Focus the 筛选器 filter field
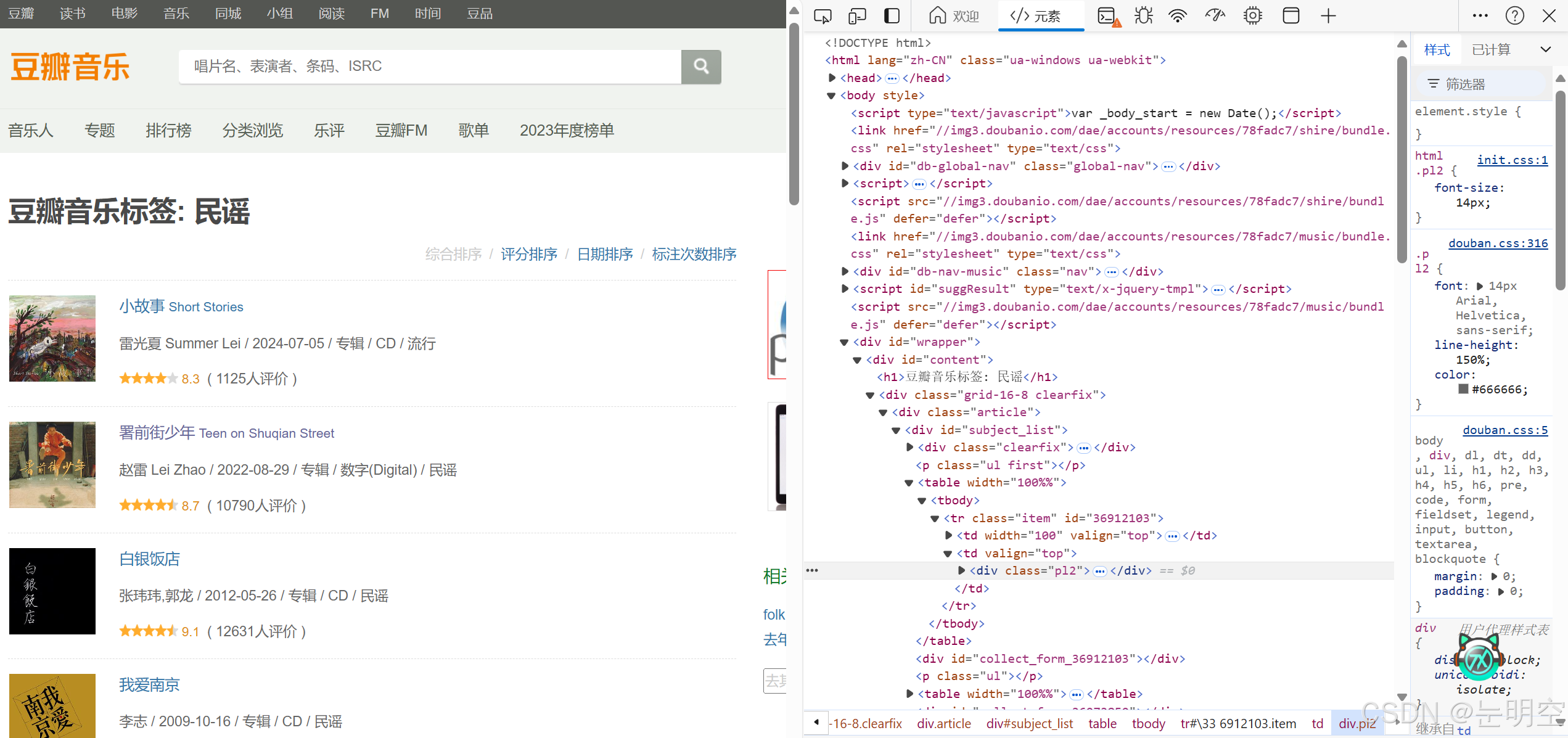 (1481, 84)
